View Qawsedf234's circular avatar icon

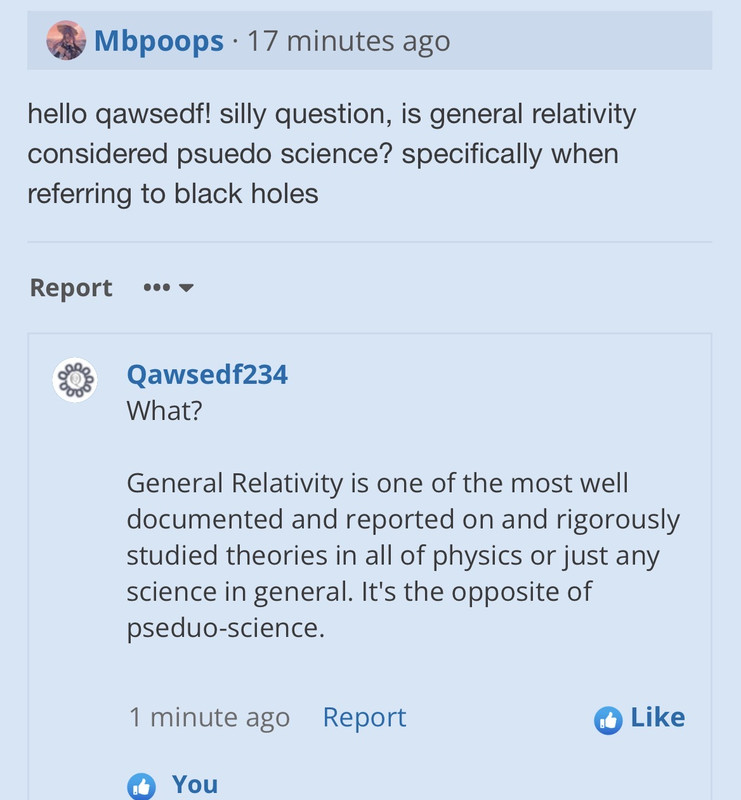(x=75, y=380)
